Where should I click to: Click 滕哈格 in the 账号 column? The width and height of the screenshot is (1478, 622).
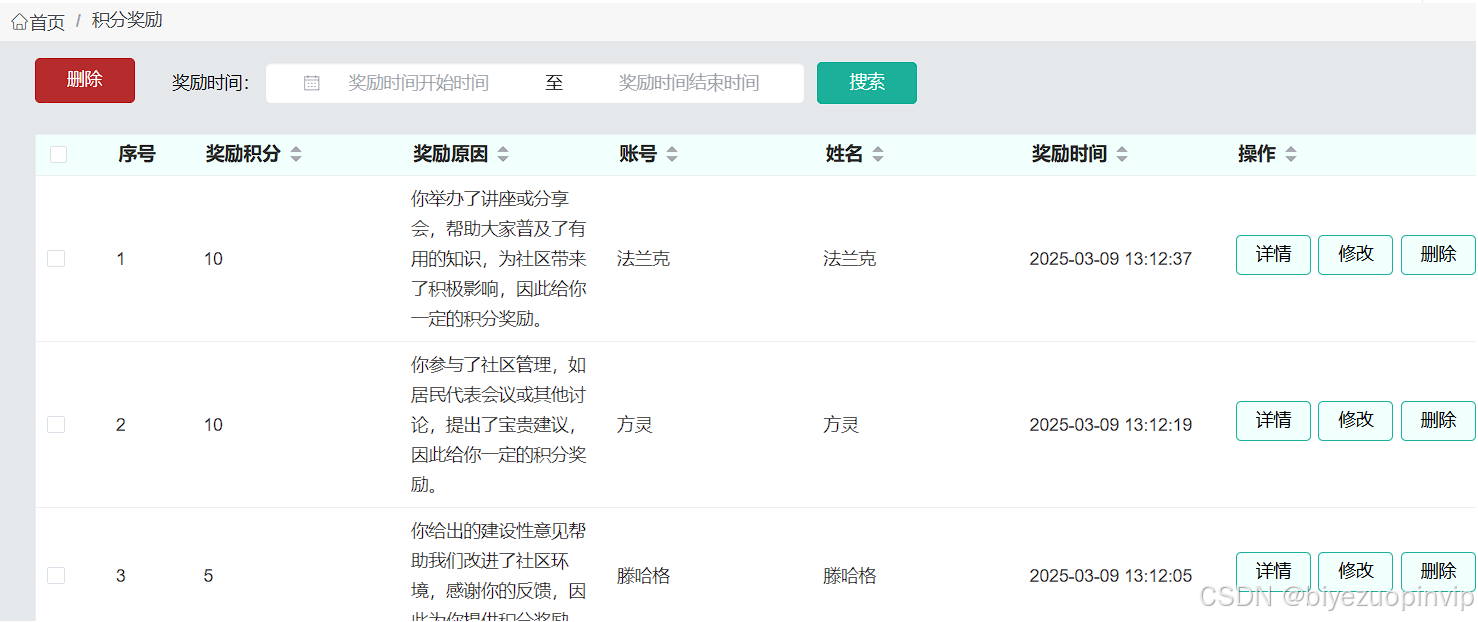tap(643, 576)
